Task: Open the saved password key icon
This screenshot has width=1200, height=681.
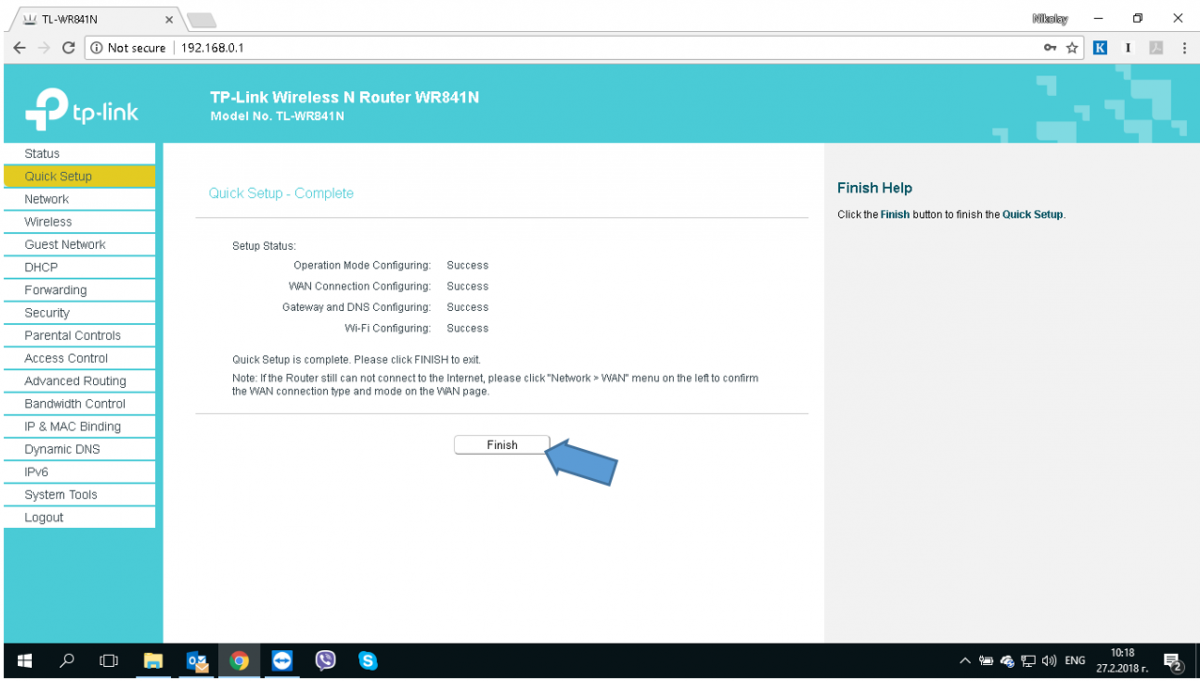Action: tap(1050, 48)
